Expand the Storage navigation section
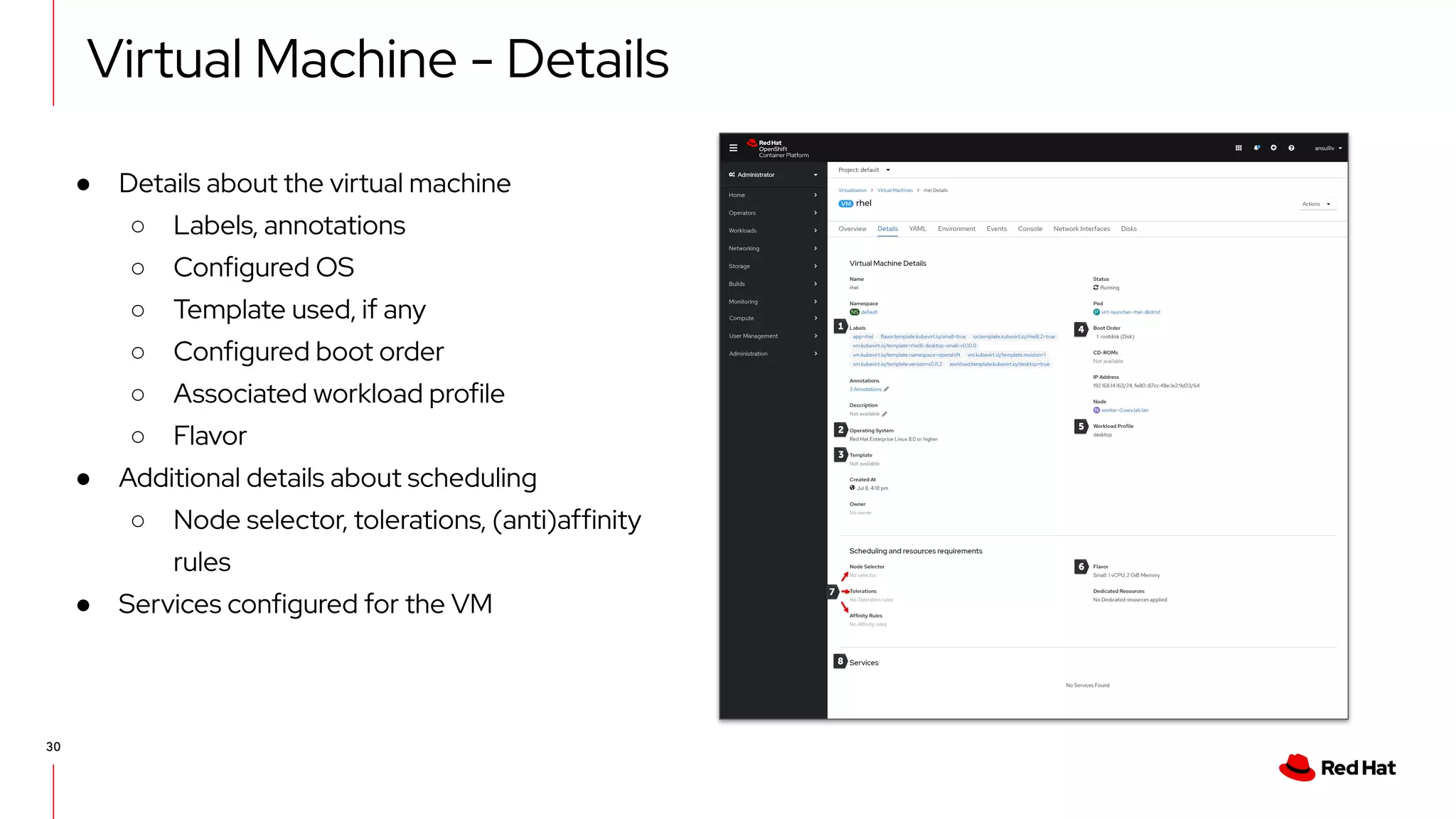1456x819 pixels. pyautogui.click(x=773, y=266)
